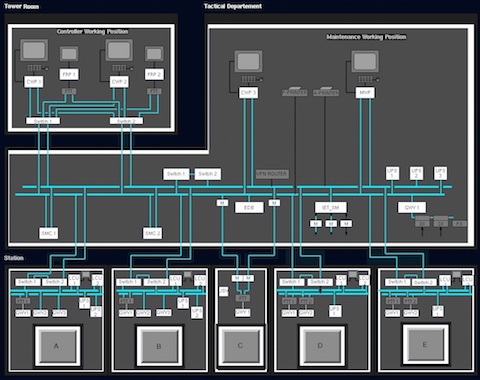The height and width of the screenshot is (380, 480).
Task: Select UPS 3 in the Tactical Department
Action: tap(440, 173)
